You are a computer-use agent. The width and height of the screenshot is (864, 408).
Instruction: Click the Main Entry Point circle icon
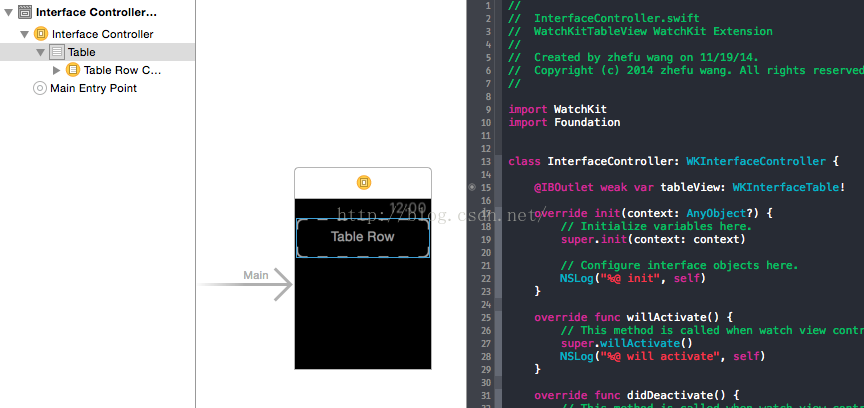pos(40,88)
